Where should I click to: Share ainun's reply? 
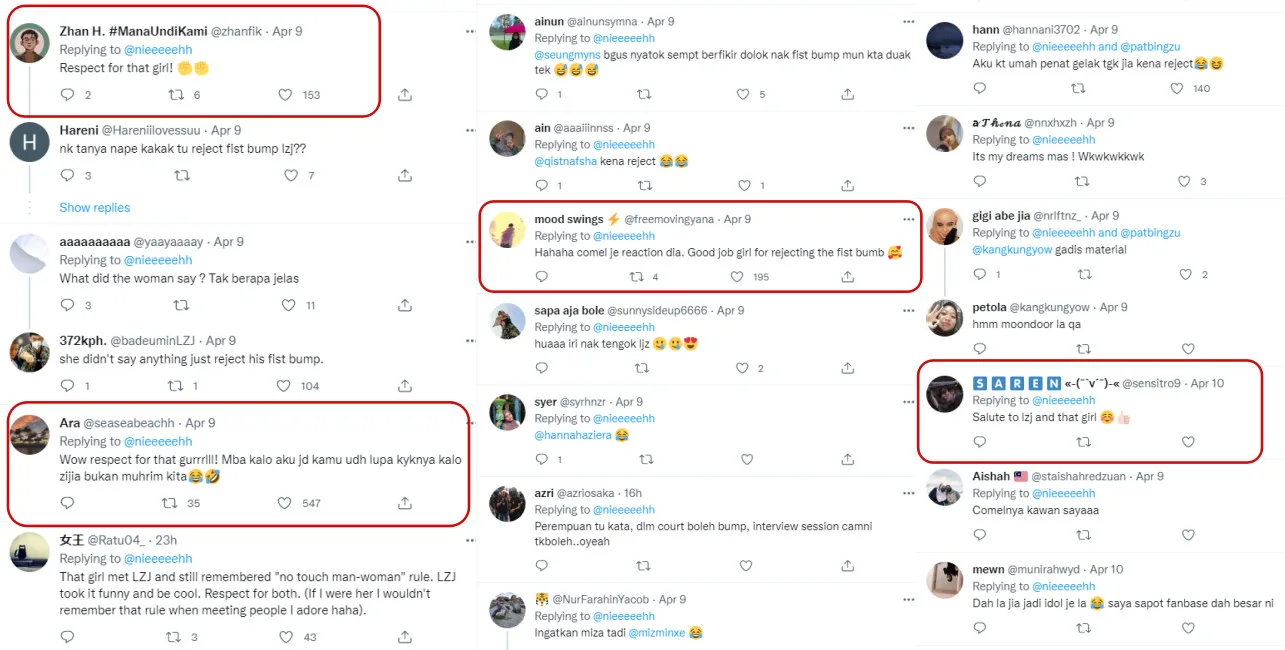(x=848, y=95)
